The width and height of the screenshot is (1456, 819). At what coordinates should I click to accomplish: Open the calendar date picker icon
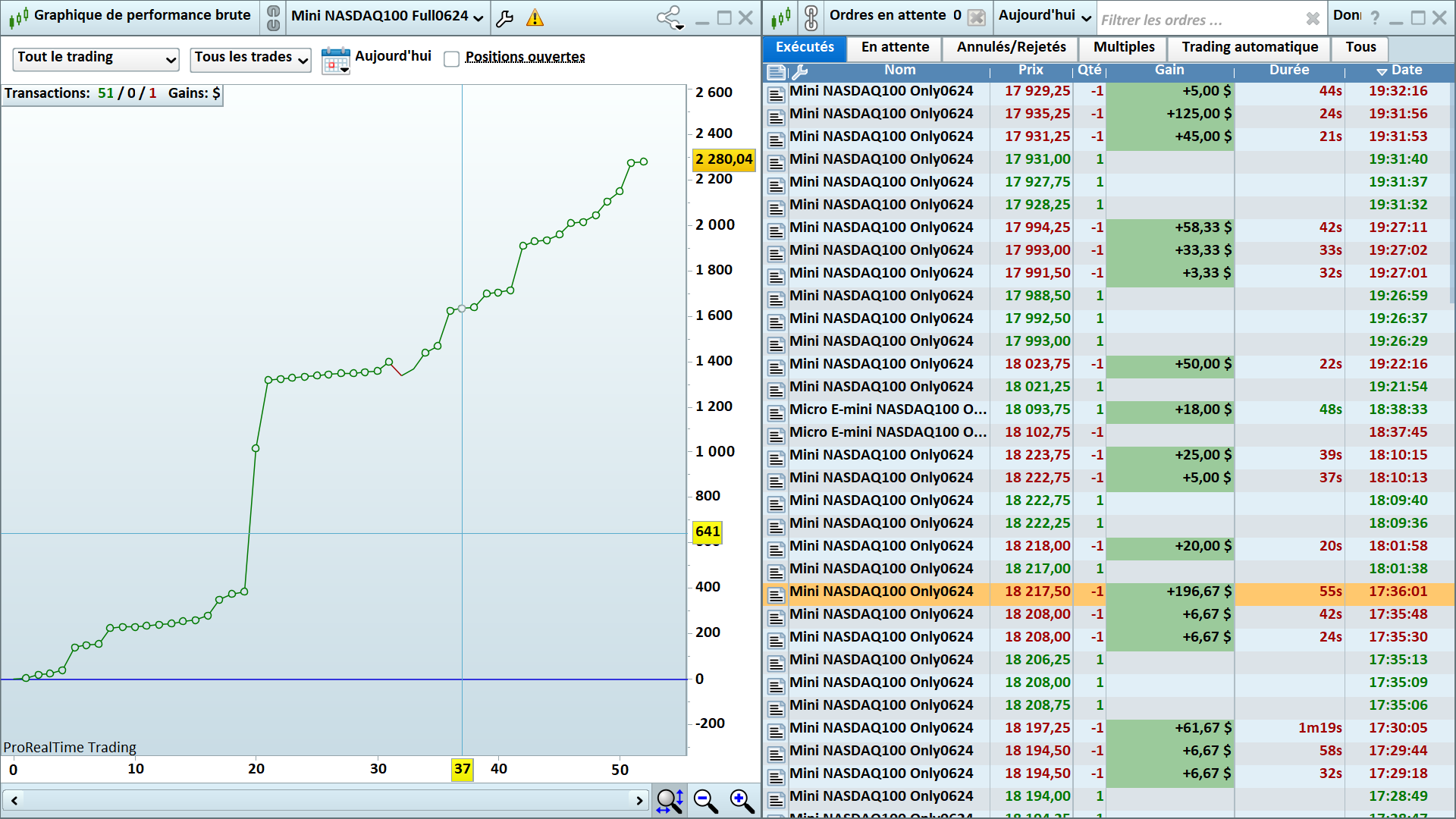tap(335, 60)
